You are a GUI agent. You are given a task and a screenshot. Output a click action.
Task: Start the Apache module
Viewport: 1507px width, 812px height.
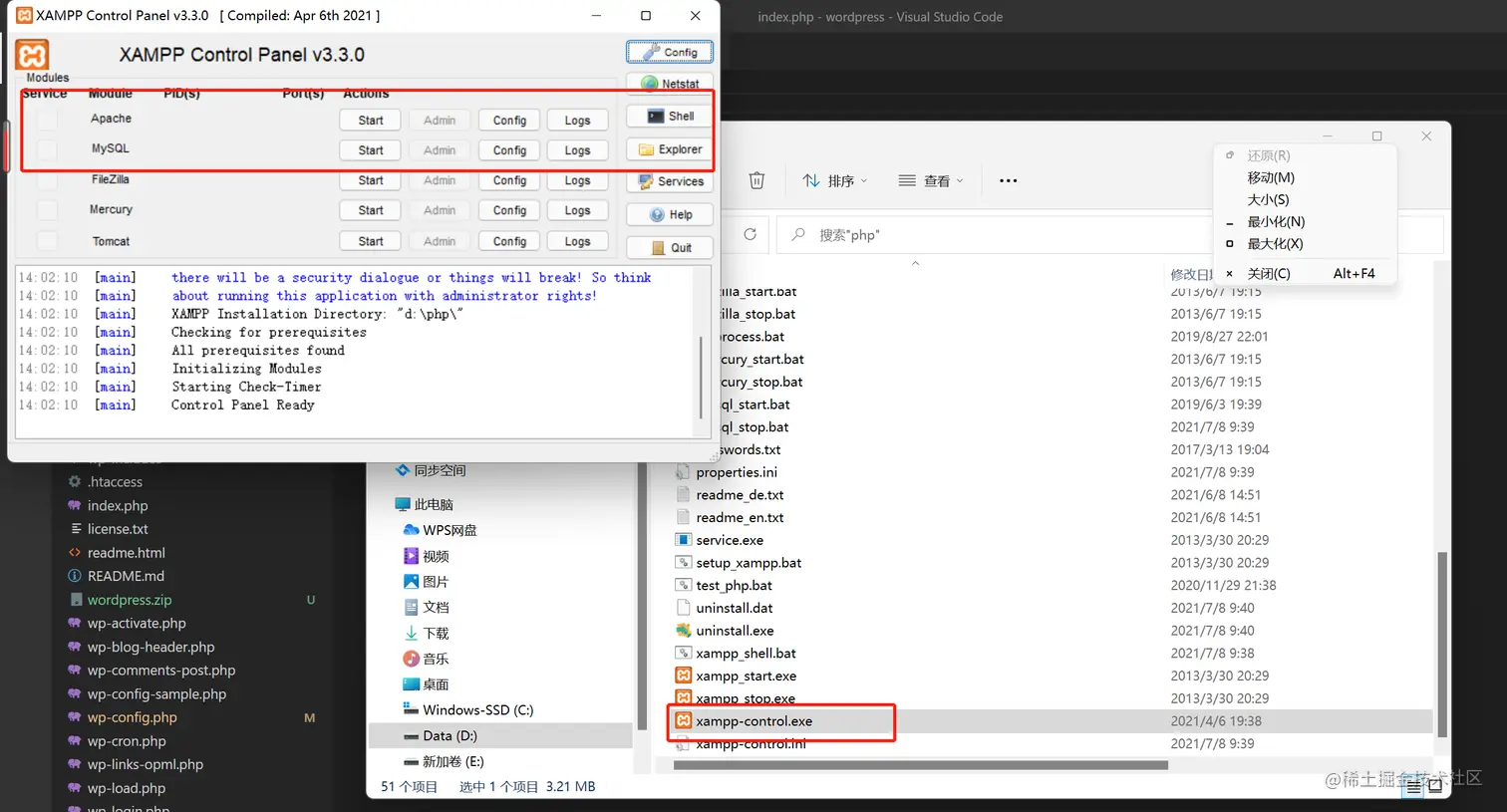pos(371,120)
